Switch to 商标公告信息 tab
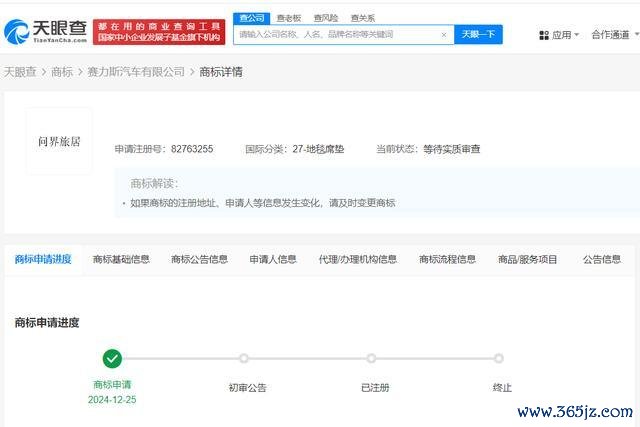 click(x=199, y=259)
